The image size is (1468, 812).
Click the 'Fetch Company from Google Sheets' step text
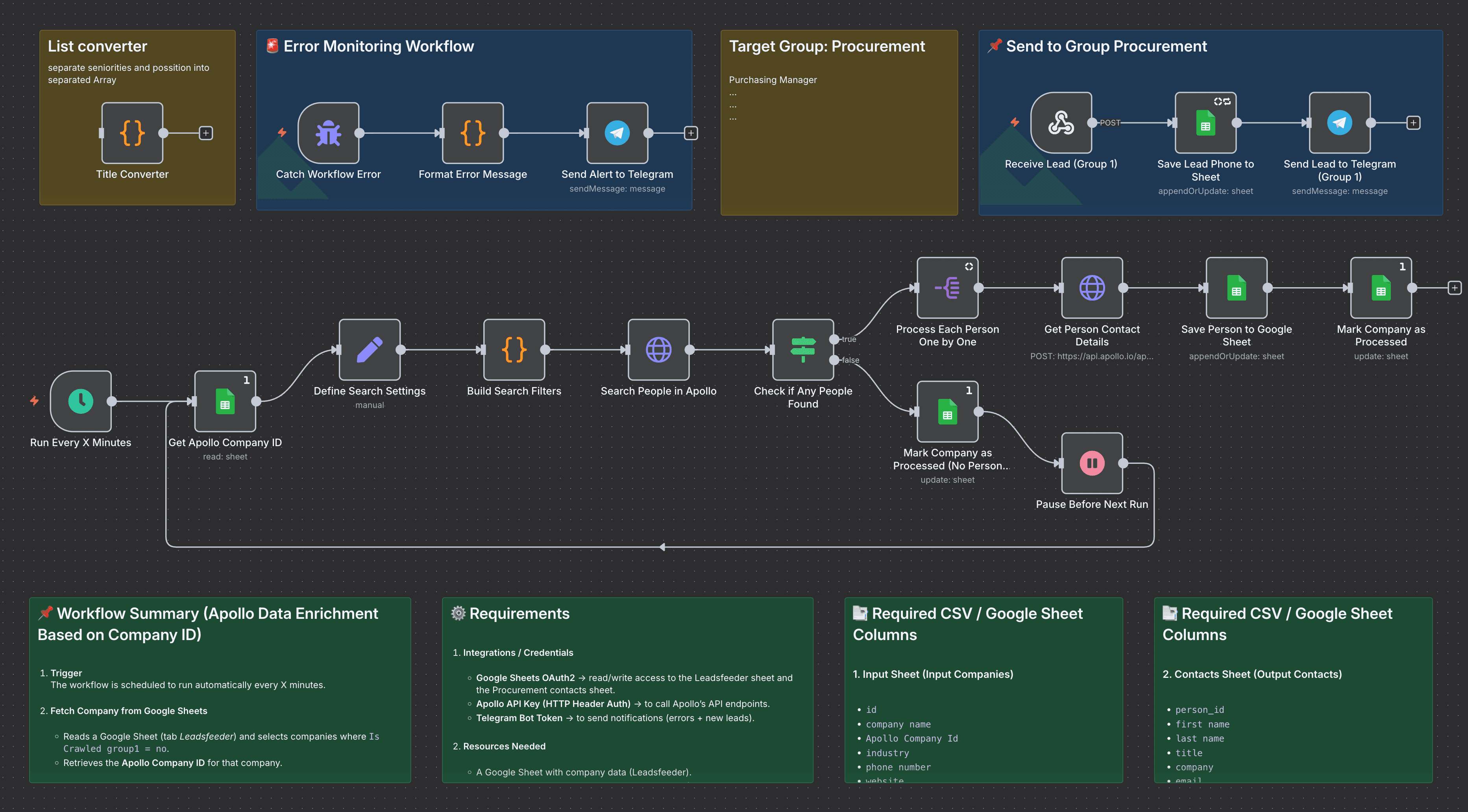[129, 711]
